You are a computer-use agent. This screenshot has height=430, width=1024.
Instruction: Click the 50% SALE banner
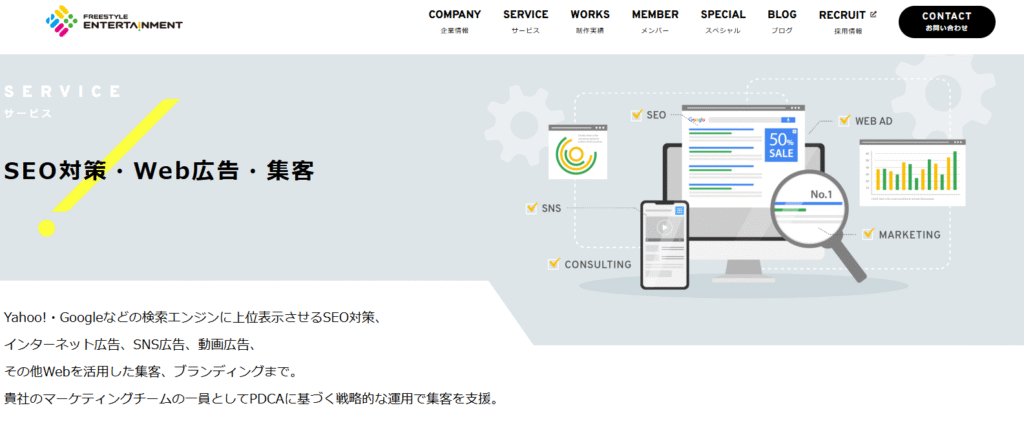780,147
